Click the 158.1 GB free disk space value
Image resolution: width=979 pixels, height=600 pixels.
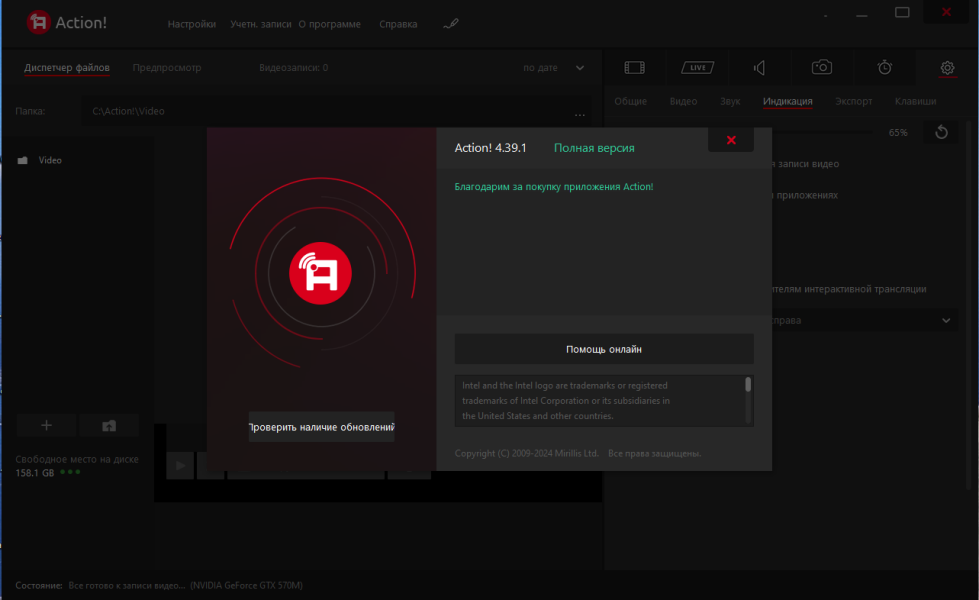tap(35, 473)
